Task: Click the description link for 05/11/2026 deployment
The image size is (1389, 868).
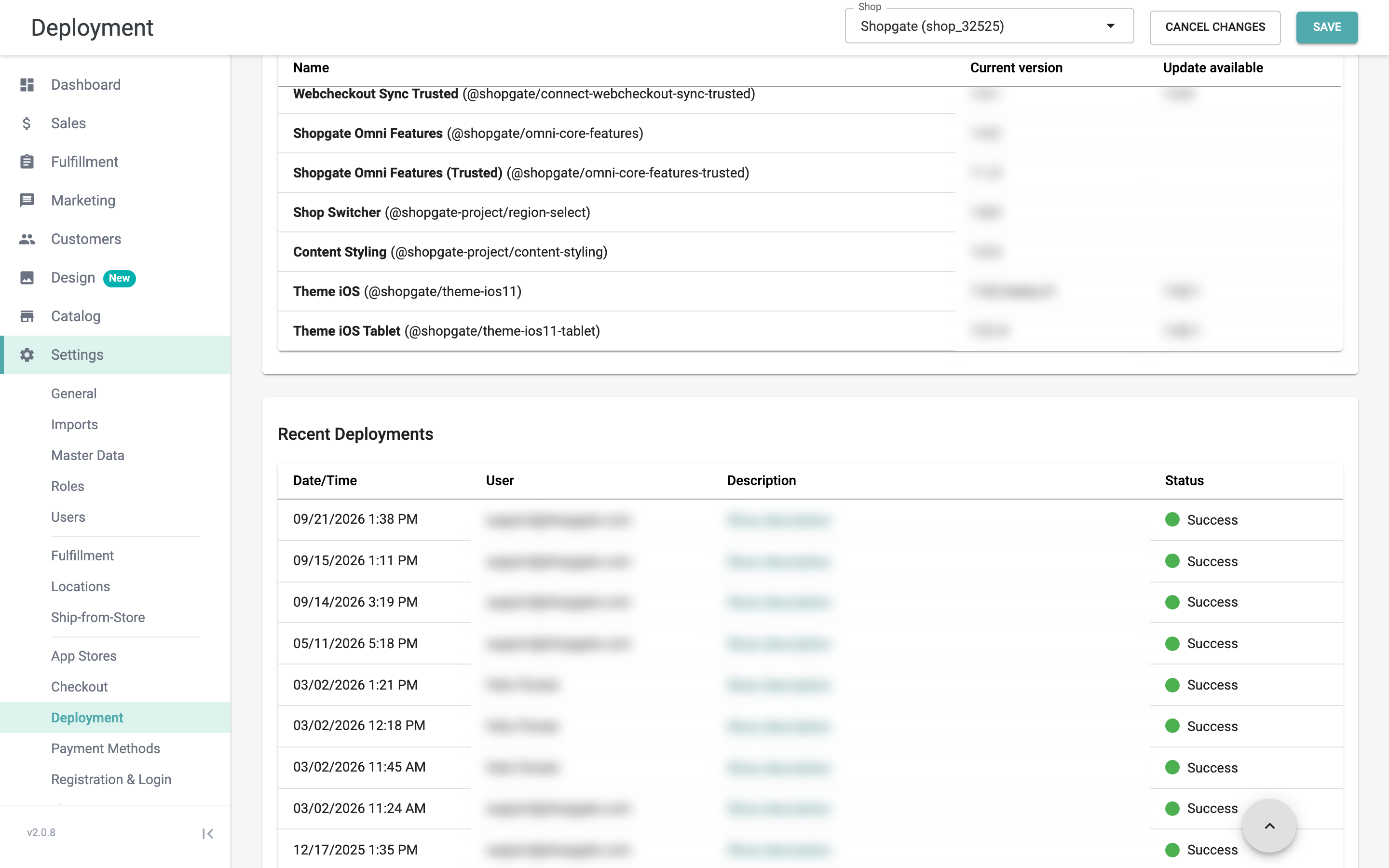Action: (x=778, y=644)
